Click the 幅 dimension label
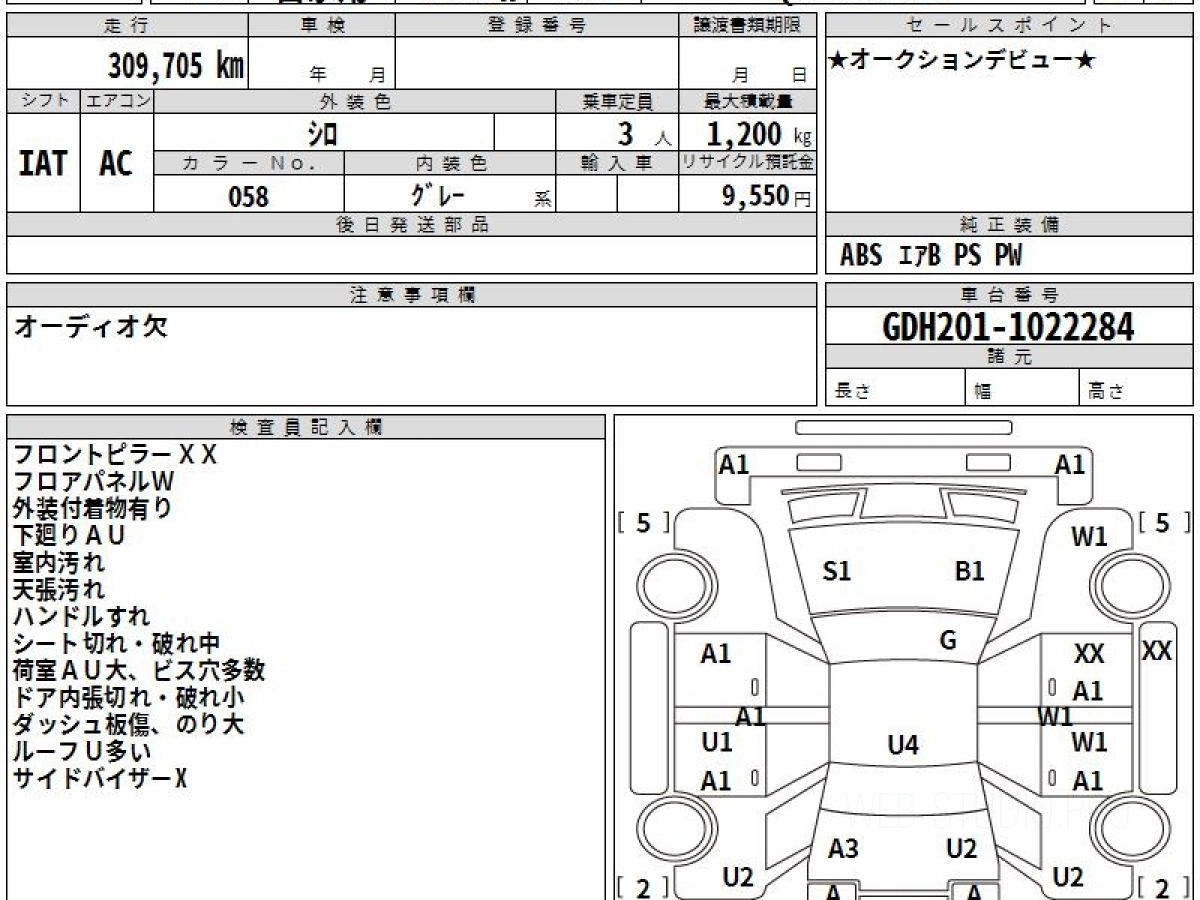1200x900 pixels. coord(983,392)
